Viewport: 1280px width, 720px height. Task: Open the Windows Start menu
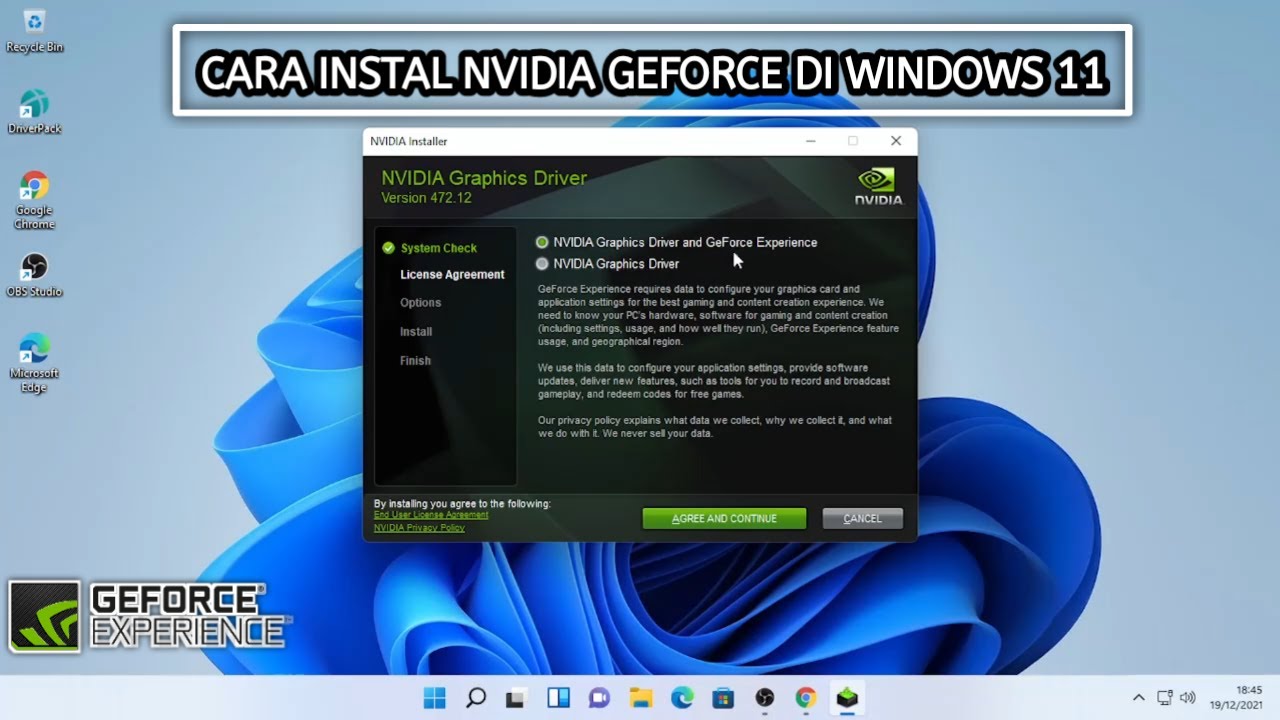(435, 698)
